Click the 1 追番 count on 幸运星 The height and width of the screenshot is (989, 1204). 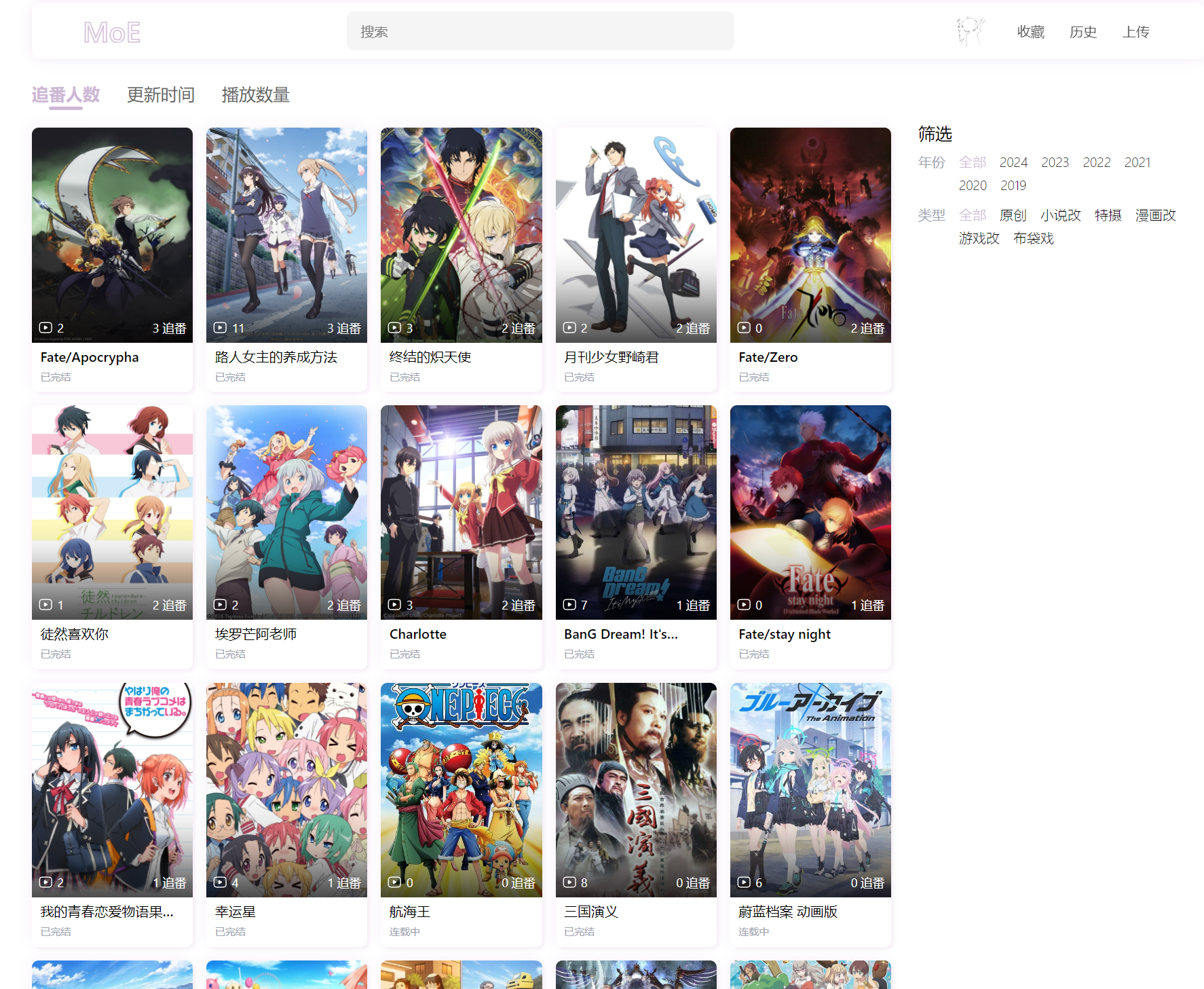tap(344, 883)
